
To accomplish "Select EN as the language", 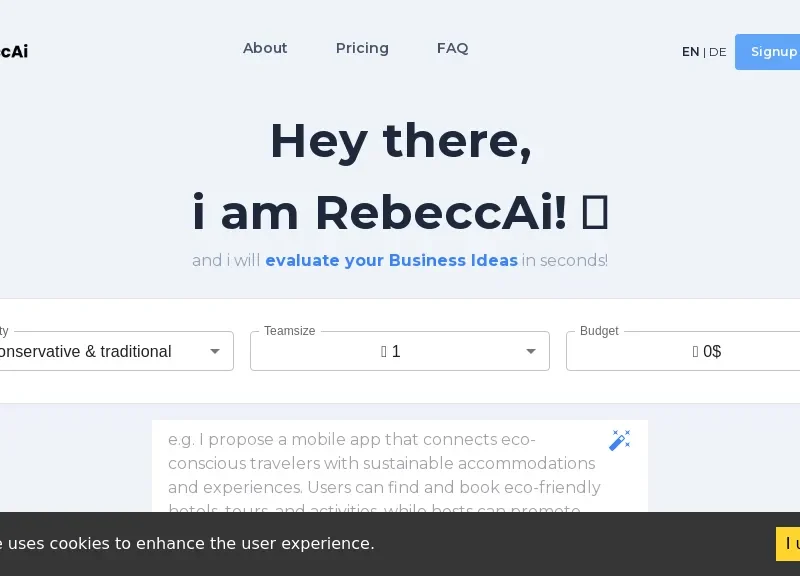I will pyautogui.click(x=690, y=51).
